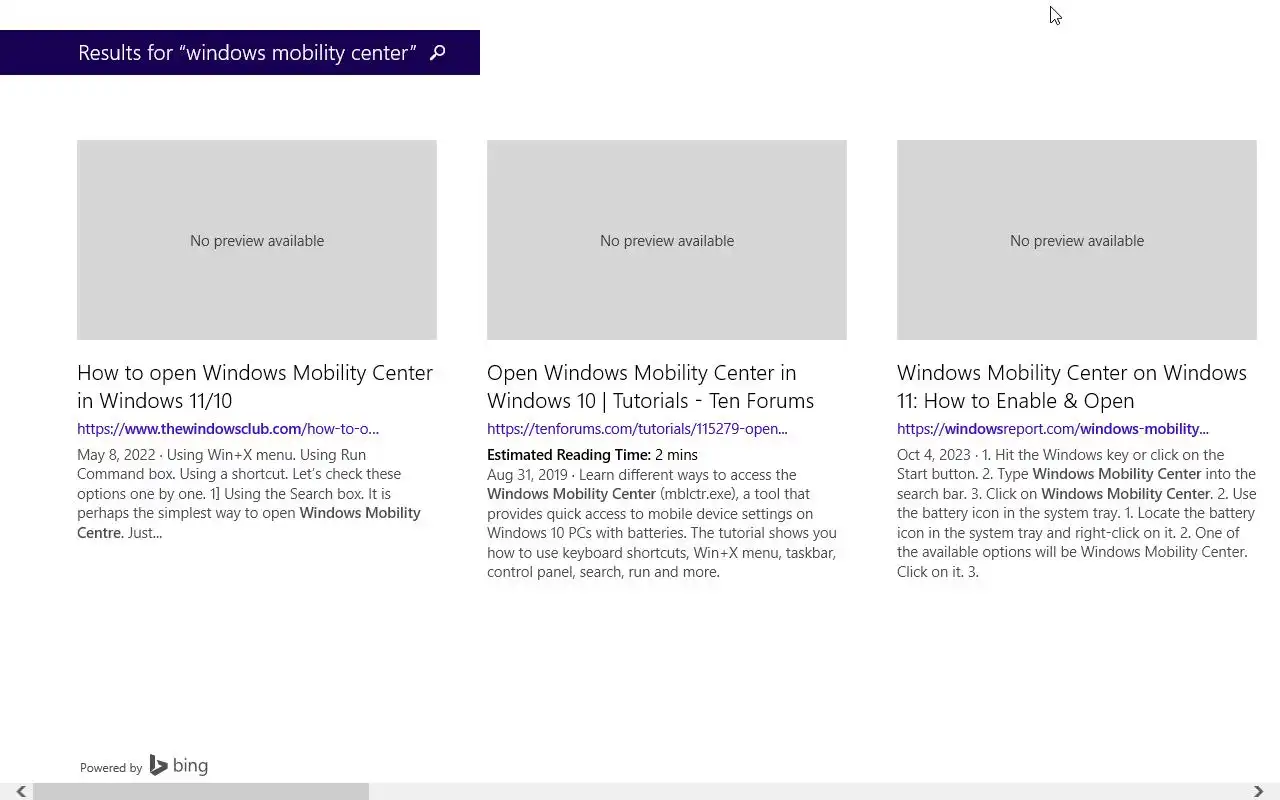Open 'Open Windows Mobility Center in Windows 10' title
1280x800 pixels.
pyautogui.click(x=650, y=386)
